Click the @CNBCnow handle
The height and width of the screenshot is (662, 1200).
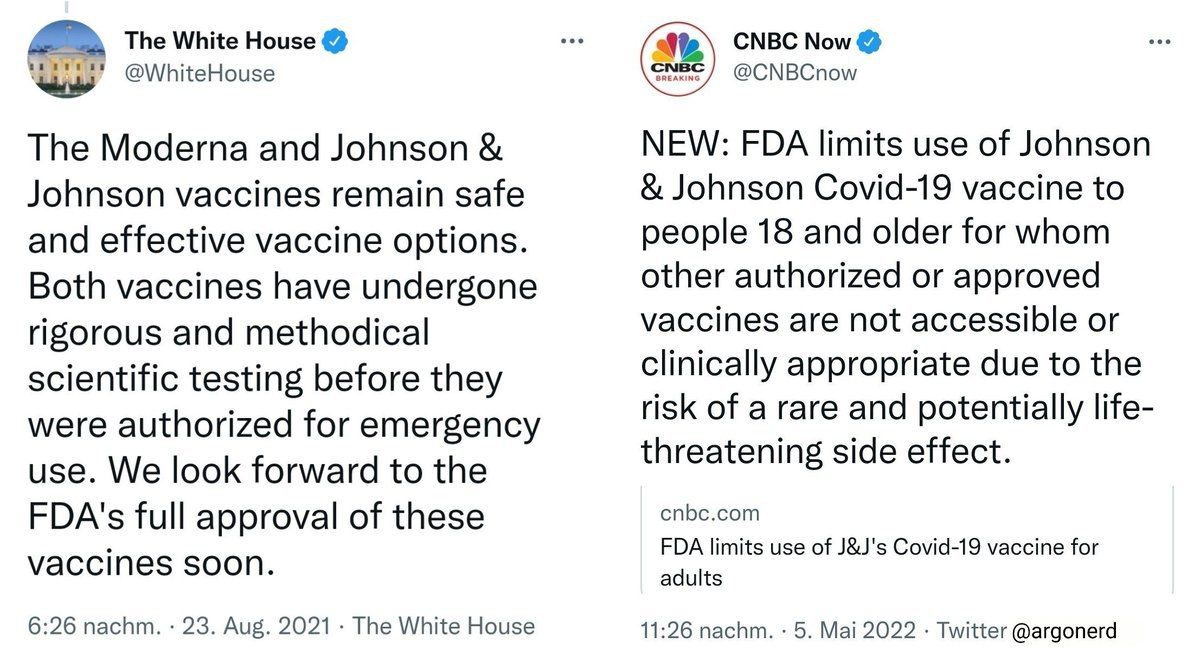pos(796,73)
